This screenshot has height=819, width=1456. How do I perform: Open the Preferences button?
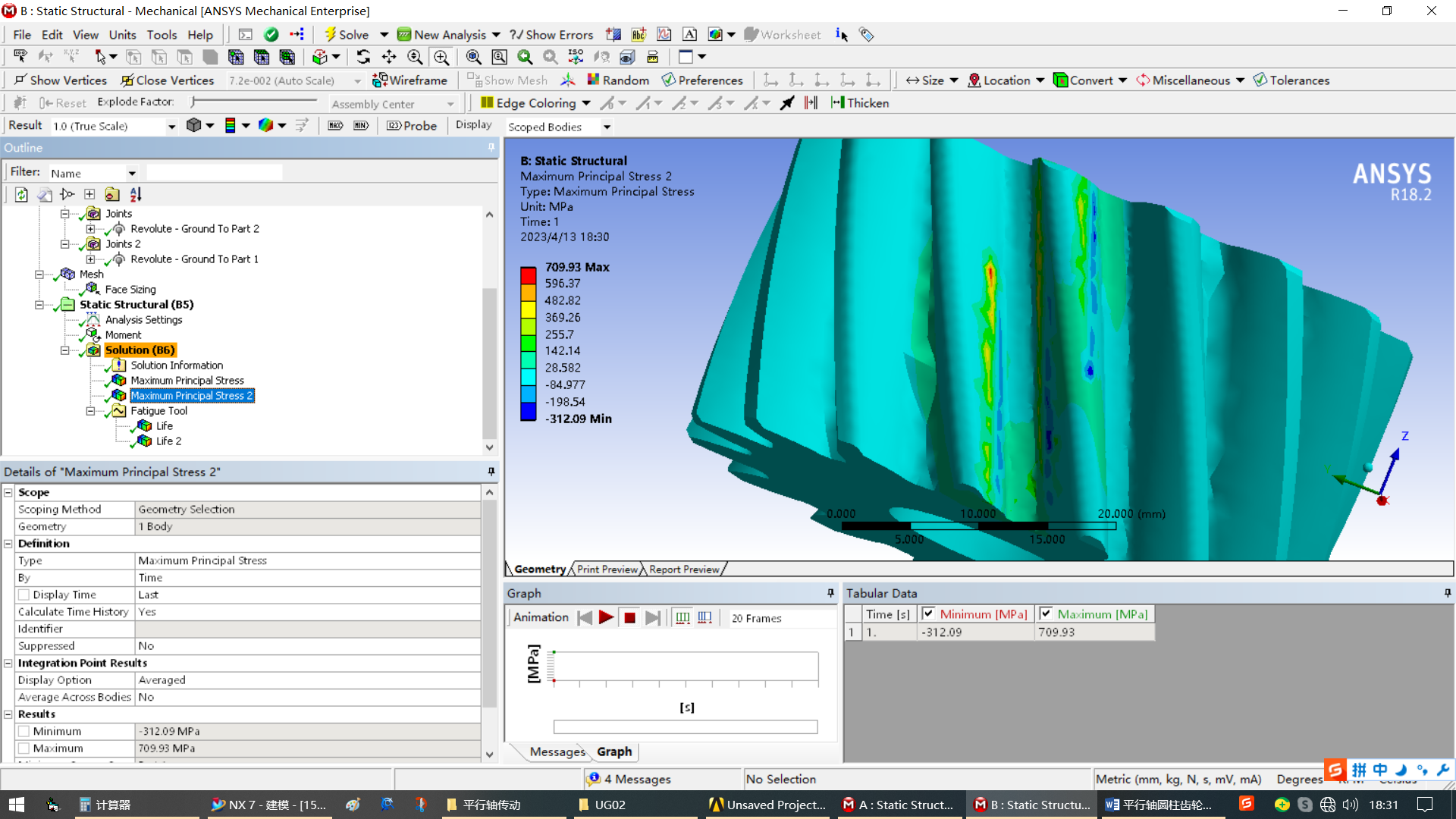pyautogui.click(x=702, y=80)
